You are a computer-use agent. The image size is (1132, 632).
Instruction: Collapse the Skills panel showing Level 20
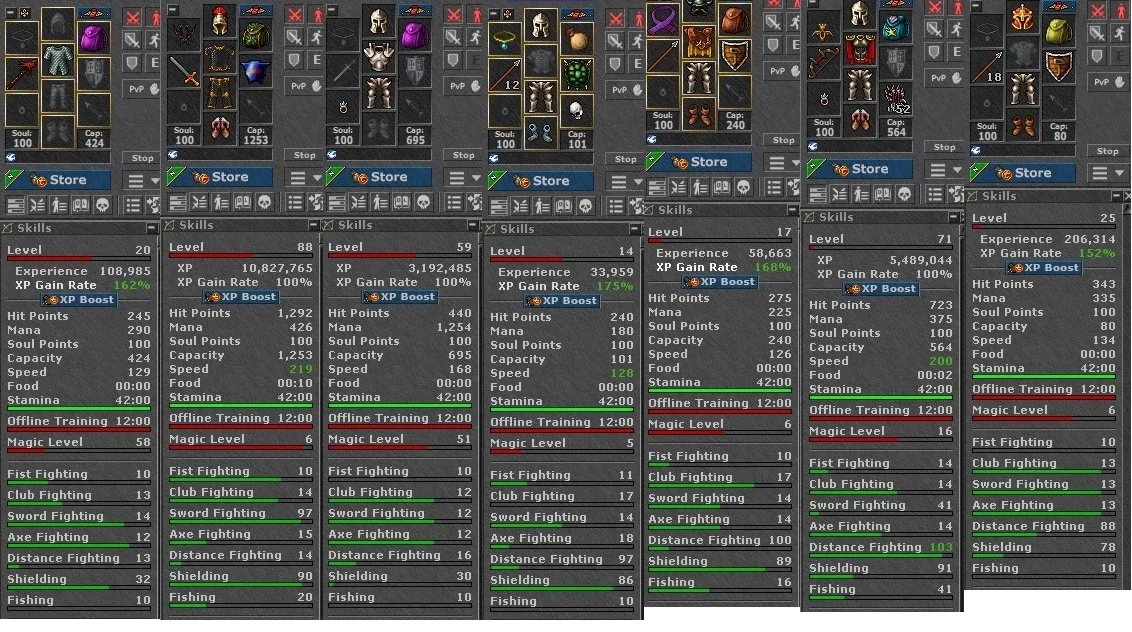151,228
